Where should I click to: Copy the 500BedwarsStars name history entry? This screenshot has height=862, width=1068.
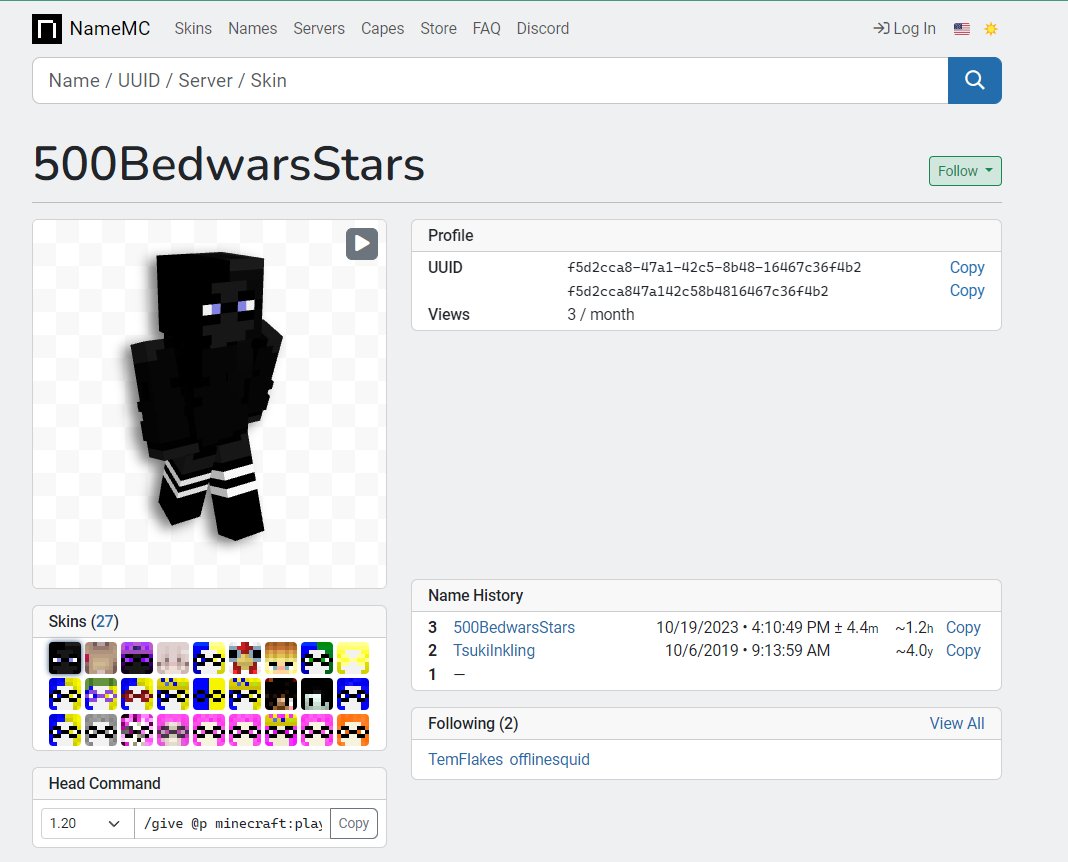(x=963, y=627)
